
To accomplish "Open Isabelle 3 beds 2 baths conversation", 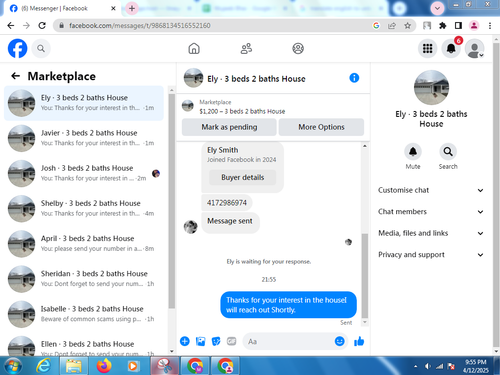I will tap(84, 314).
